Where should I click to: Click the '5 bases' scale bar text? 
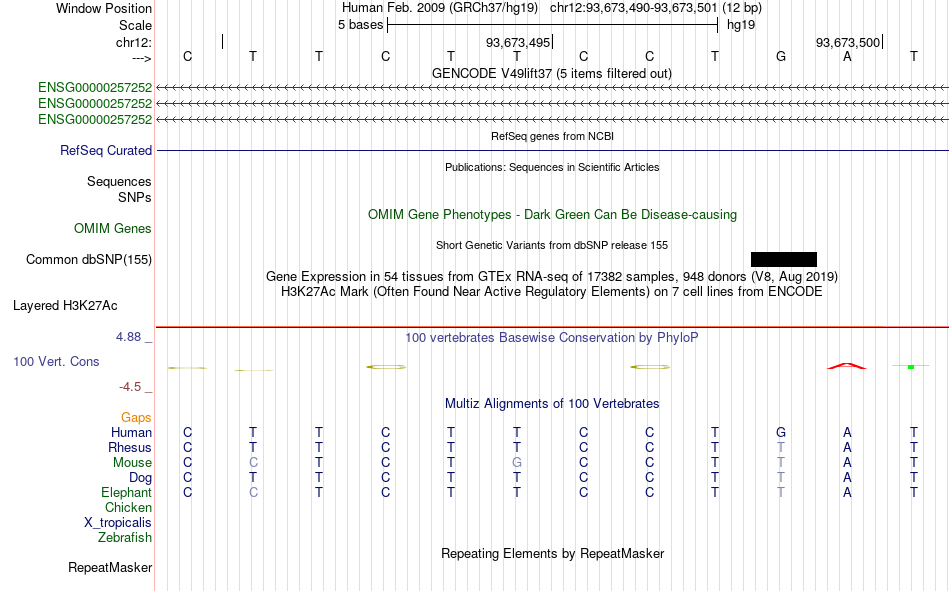tap(360, 25)
